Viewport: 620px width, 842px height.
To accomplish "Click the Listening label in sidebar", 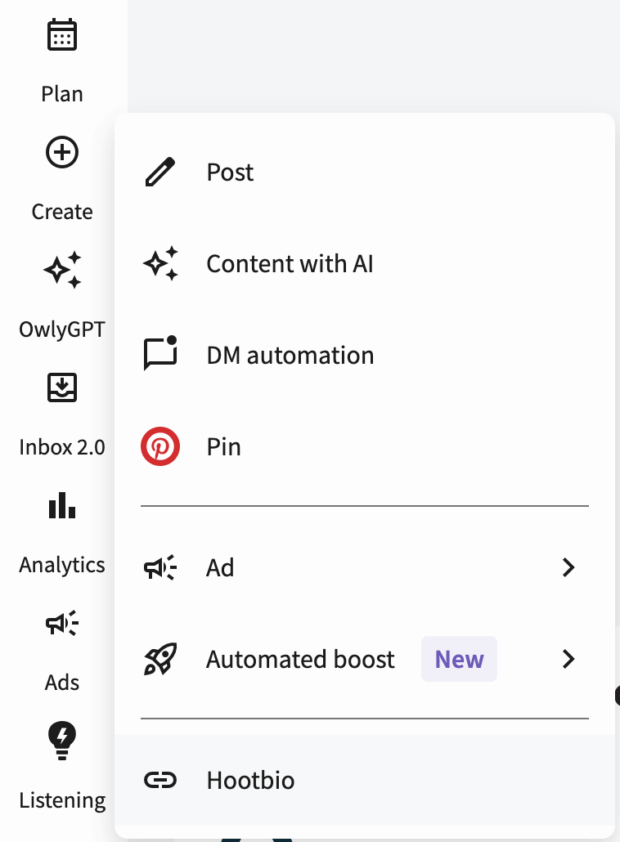I will tap(62, 800).
